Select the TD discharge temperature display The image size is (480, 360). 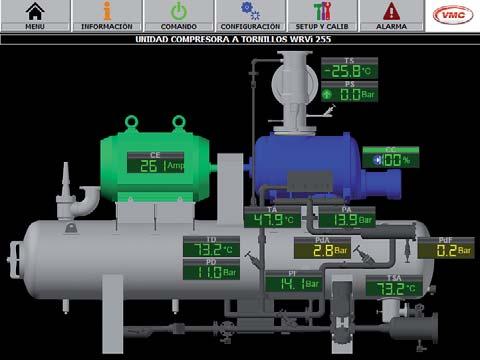click(x=211, y=246)
